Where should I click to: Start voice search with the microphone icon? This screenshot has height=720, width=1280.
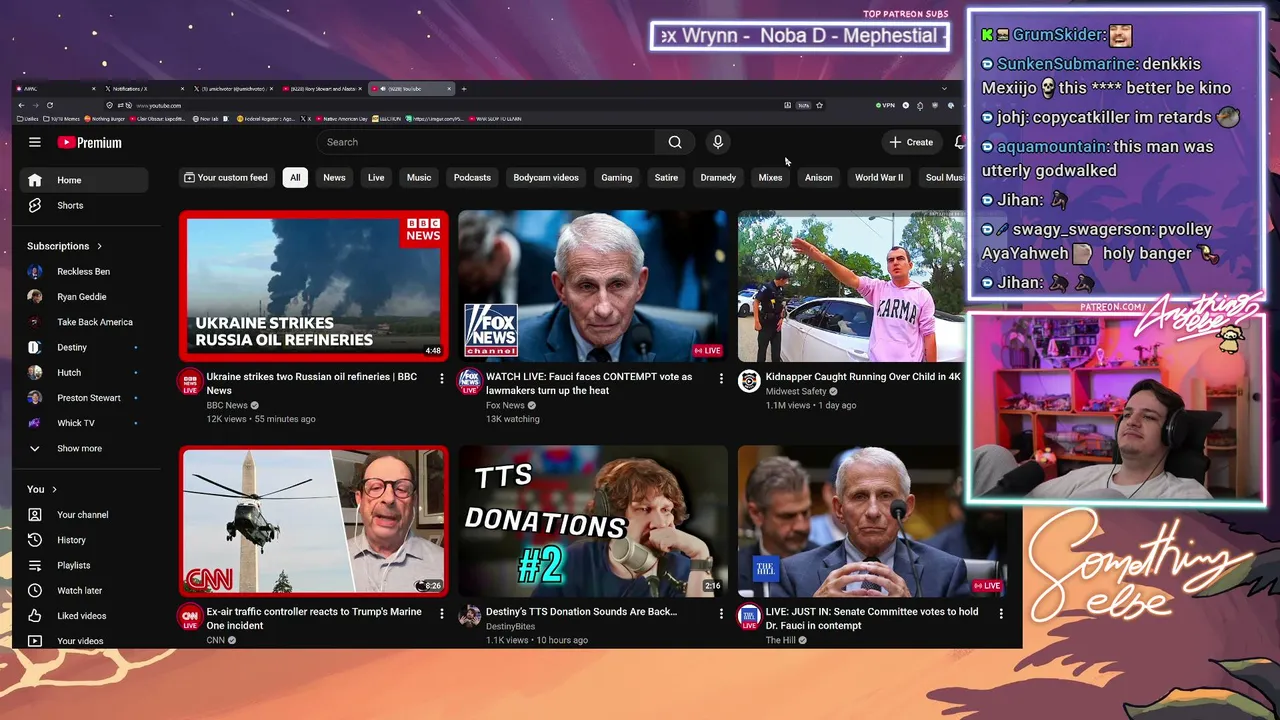click(718, 142)
